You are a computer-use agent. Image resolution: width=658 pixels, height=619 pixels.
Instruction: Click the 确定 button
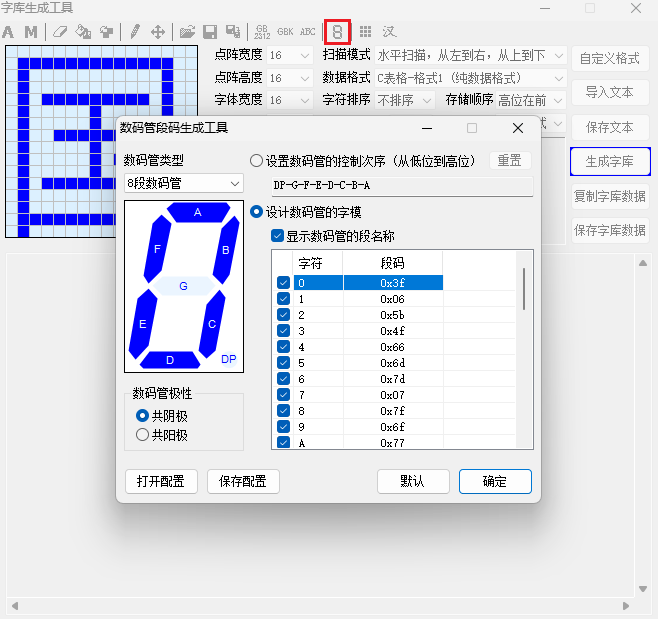tap(495, 481)
